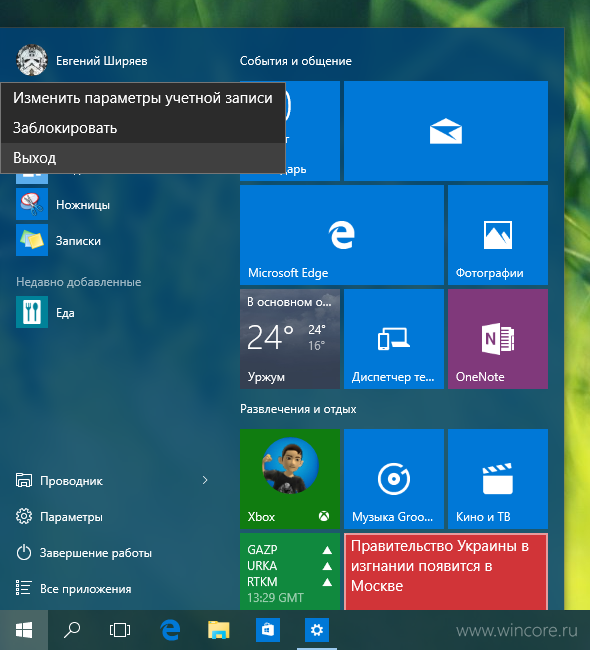Click Завершение работы power entry

112,553
